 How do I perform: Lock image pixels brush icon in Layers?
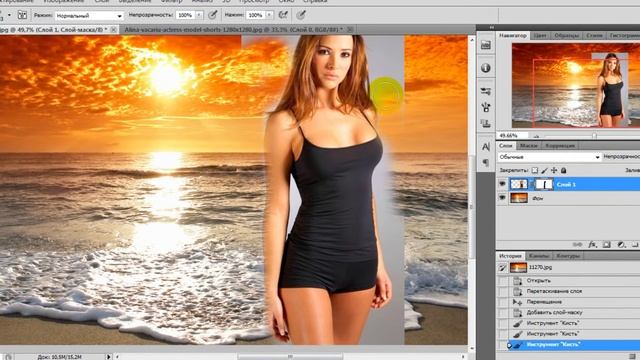544,170
